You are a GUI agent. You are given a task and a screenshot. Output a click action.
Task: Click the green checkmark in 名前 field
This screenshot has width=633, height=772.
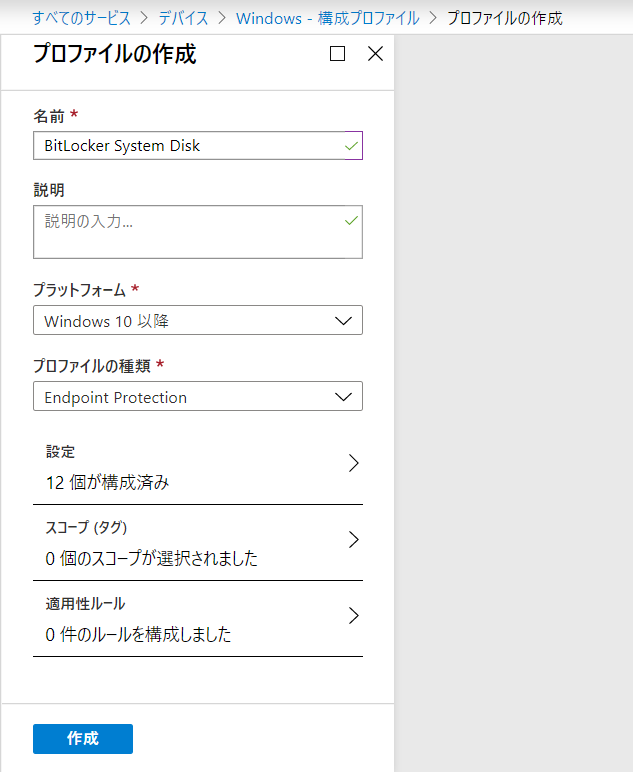point(351,146)
